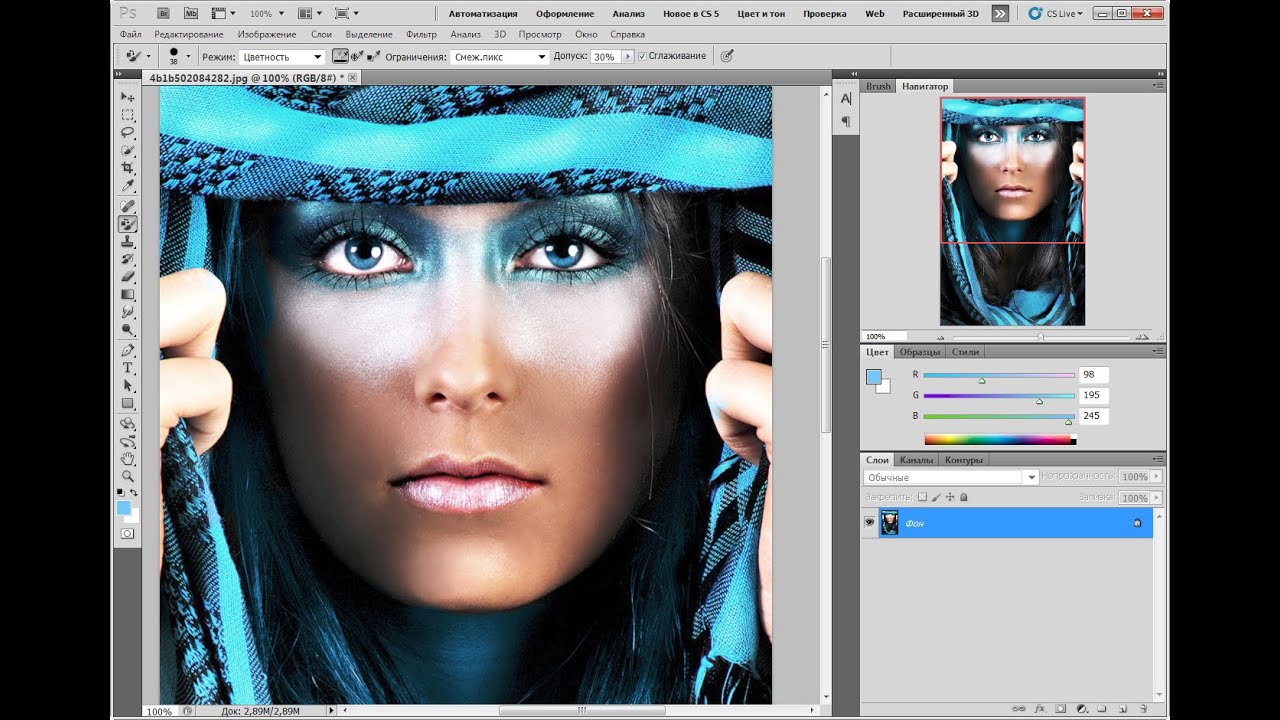Screen dimensions: 1280x720
Task: Click the foreground color swatch in Цвет panel
Action: (x=873, y=377)
